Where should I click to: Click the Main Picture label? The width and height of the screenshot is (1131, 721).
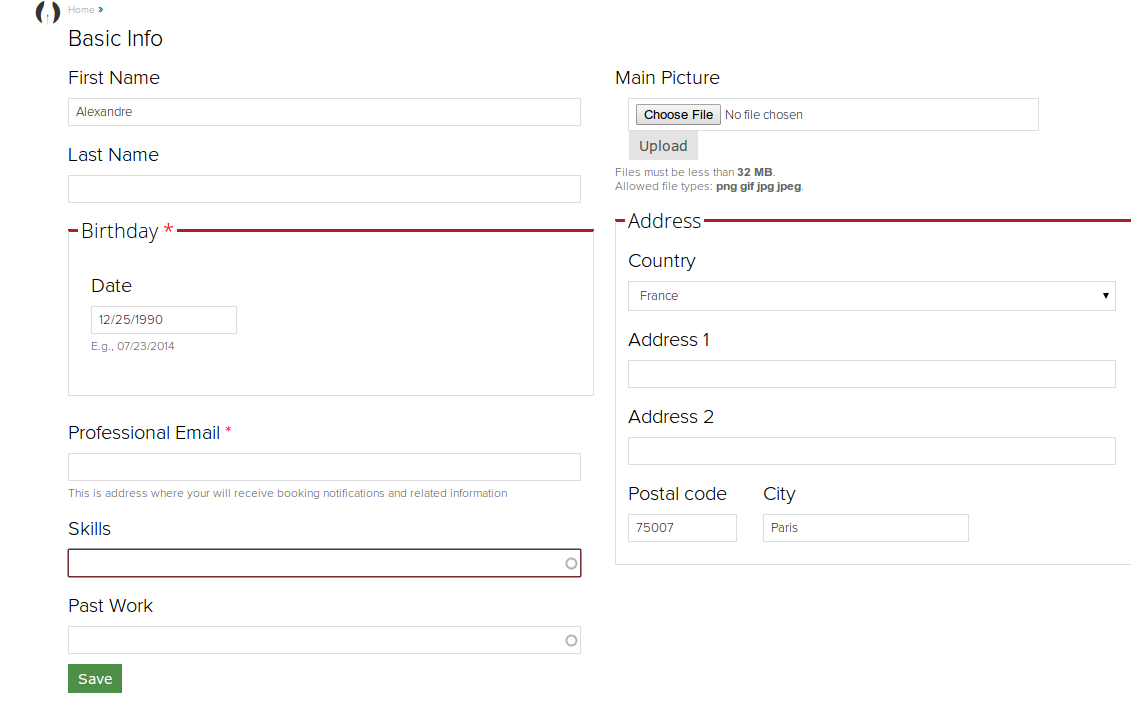coord(667,78)
